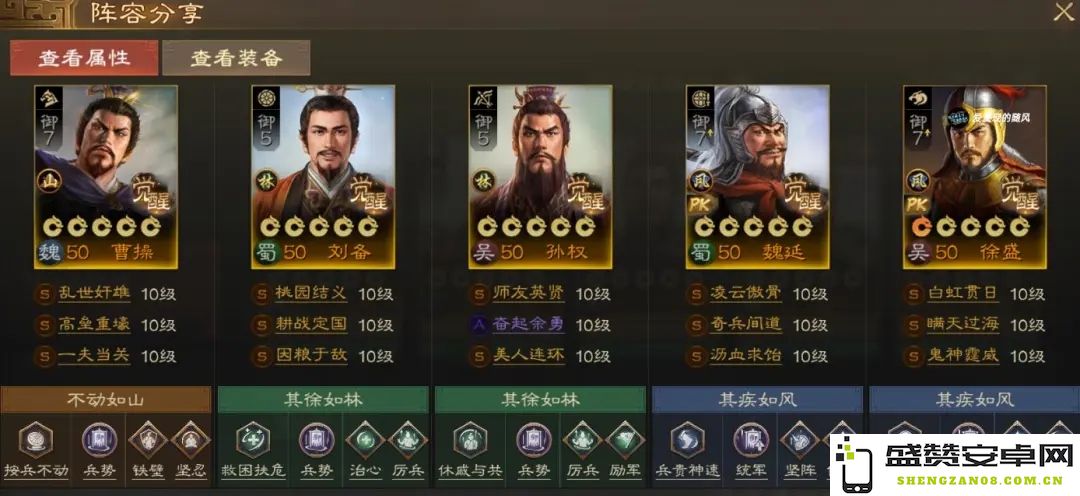
Task: Click the 奋起余勇 skill link
Action: (x=528, y=324)
